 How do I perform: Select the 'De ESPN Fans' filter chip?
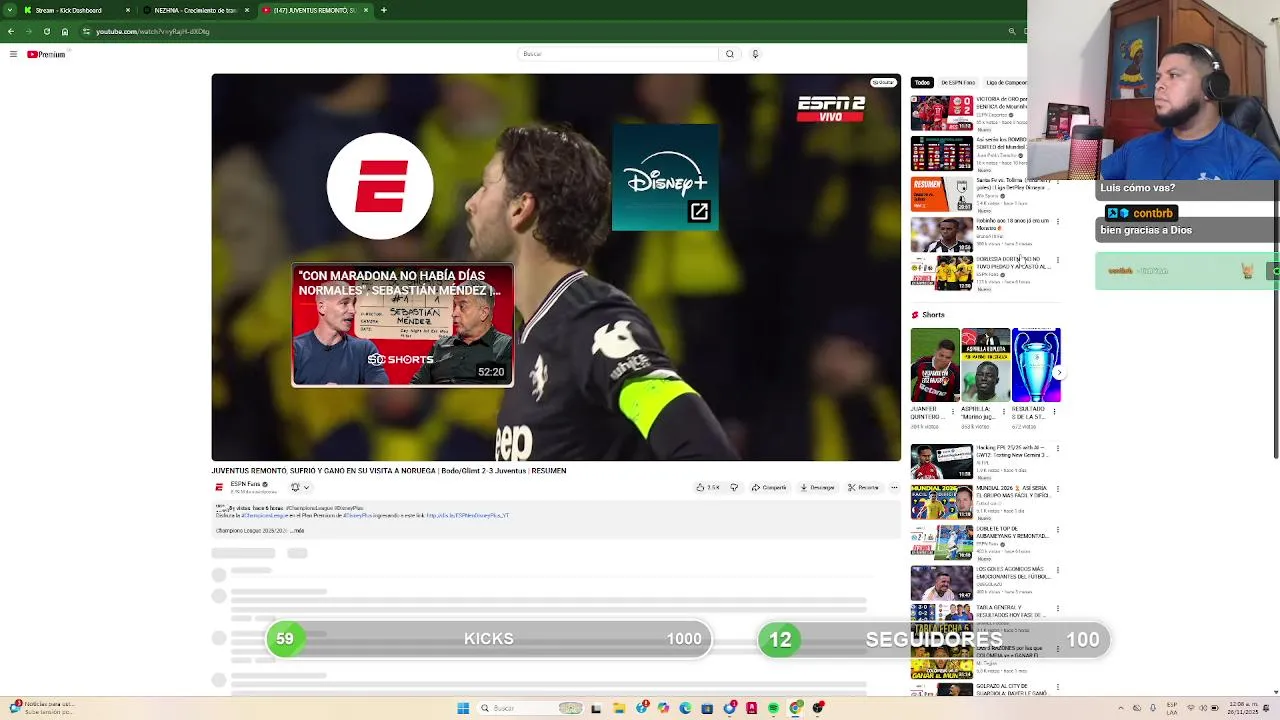[x=958, y=83]
